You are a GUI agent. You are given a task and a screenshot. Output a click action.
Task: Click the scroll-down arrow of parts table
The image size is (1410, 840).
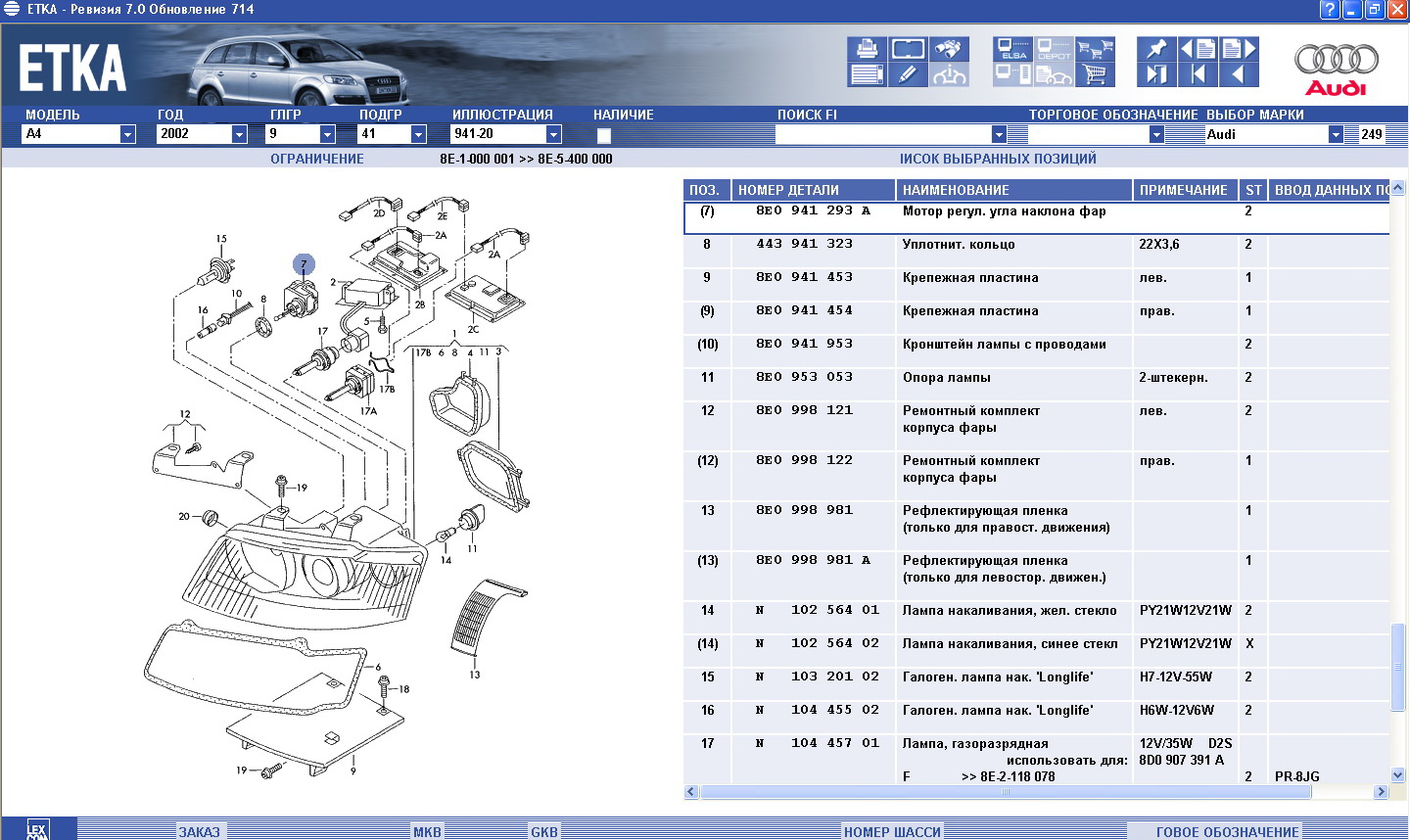coord(1397,774)
